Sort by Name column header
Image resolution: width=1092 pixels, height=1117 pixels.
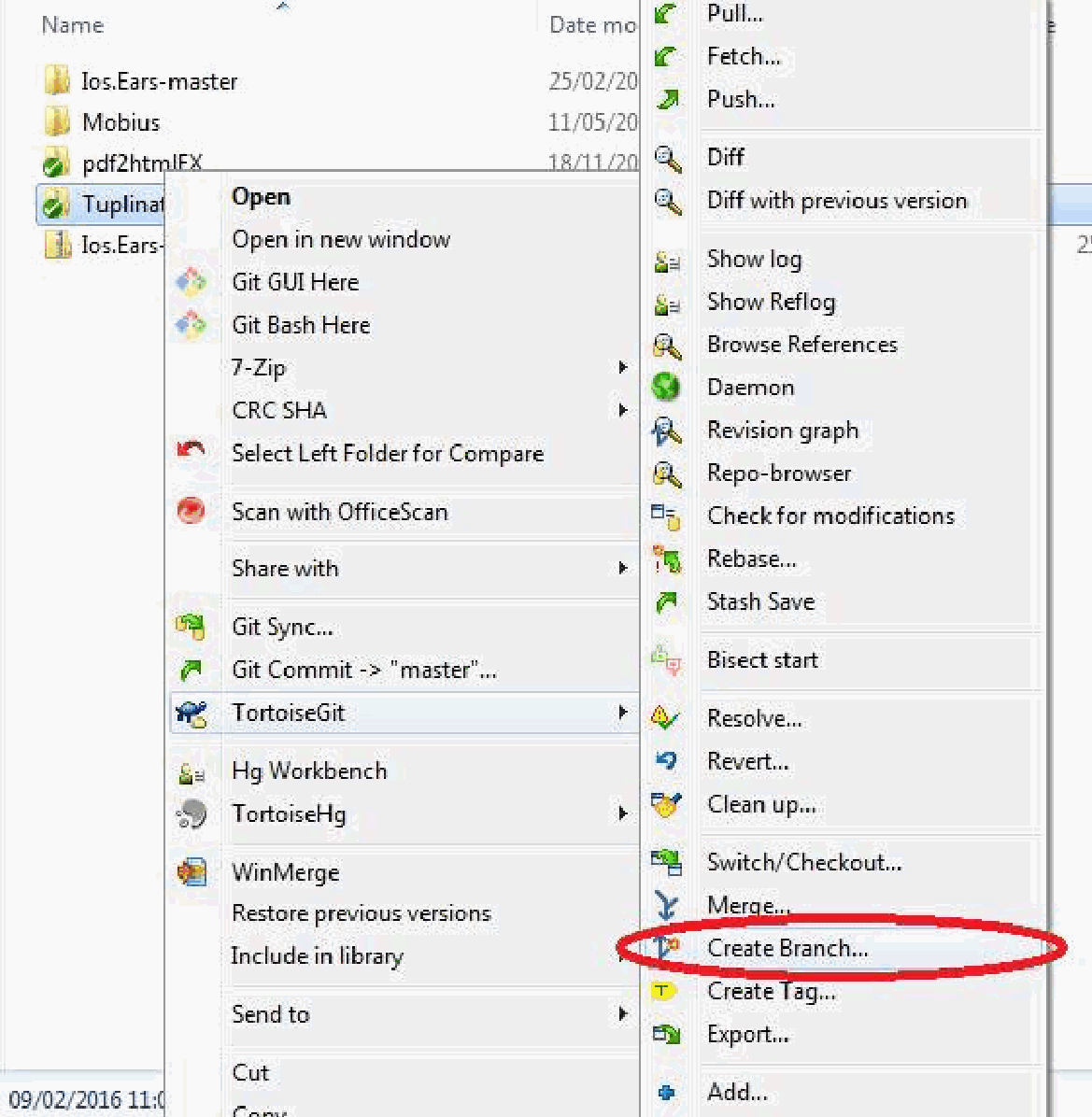pos(73,25)
